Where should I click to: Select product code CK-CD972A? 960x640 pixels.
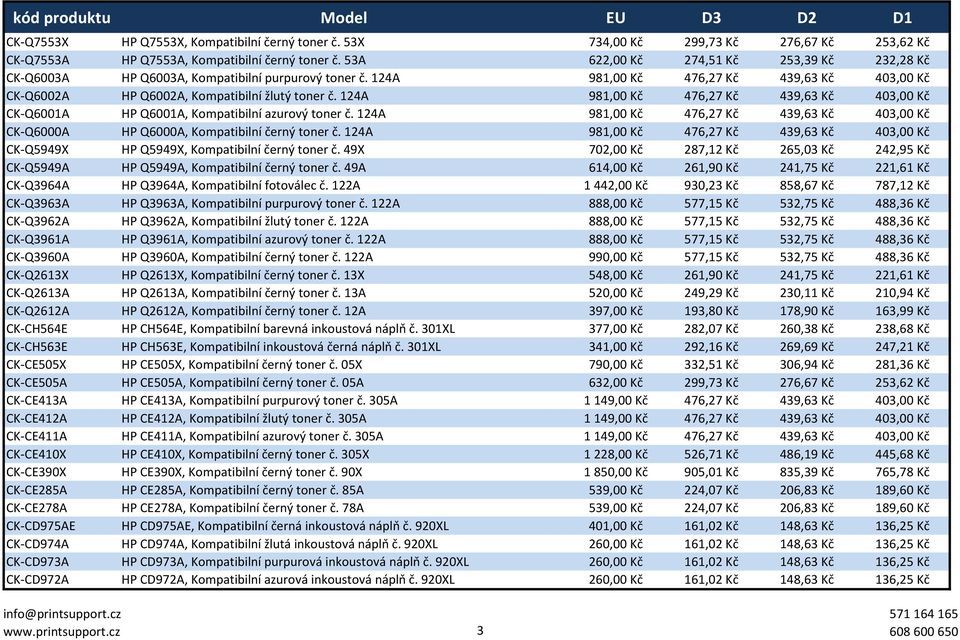37,579
